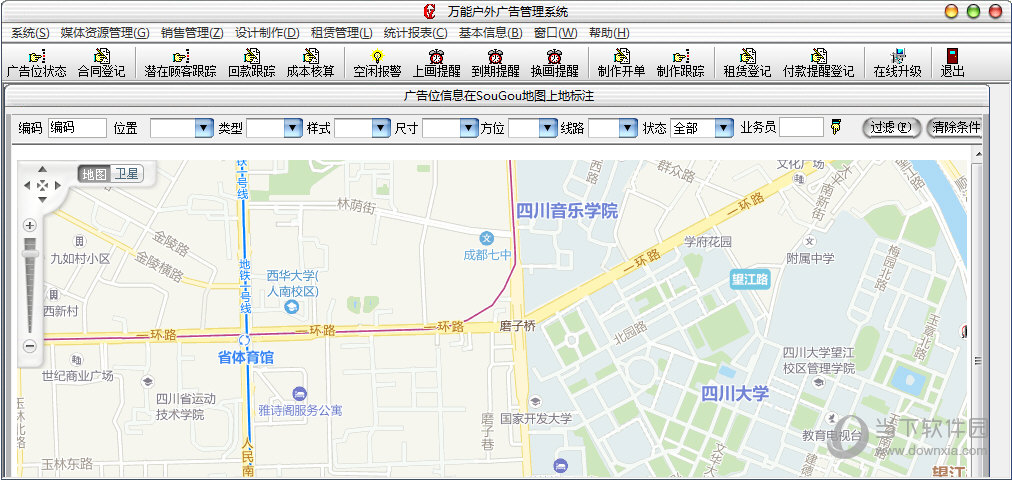
Task: Click the 合同登记 contract registration icon
Action: tap(101, 62)
